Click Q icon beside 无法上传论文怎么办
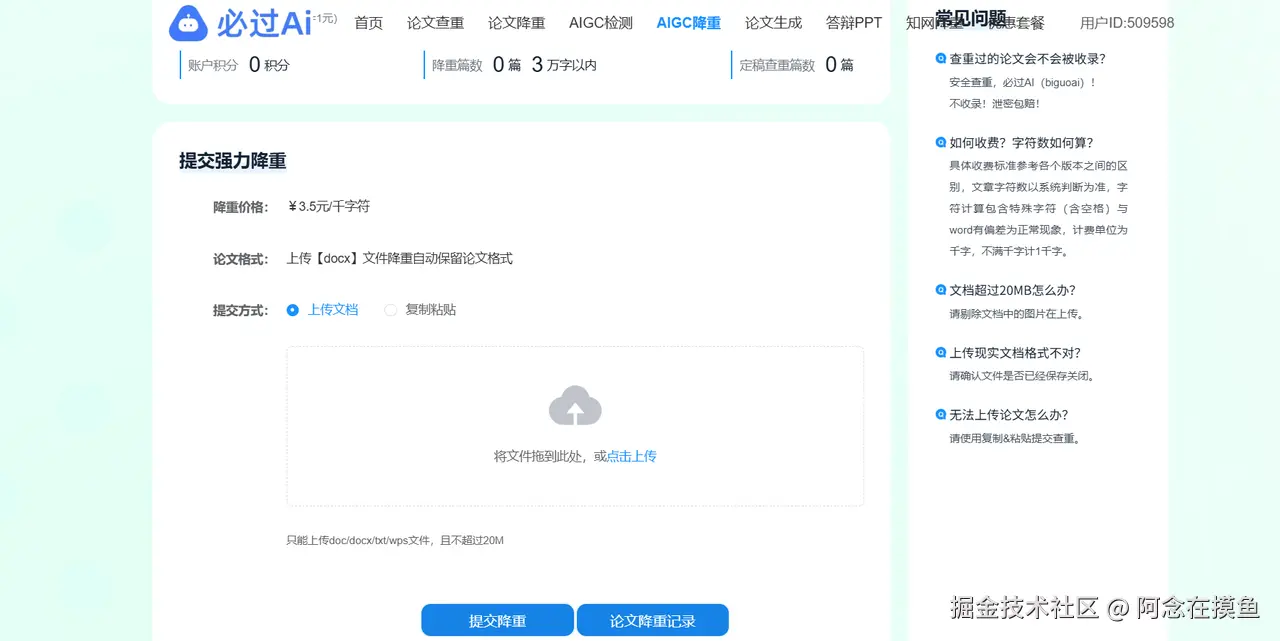 [x=941, y=414]
